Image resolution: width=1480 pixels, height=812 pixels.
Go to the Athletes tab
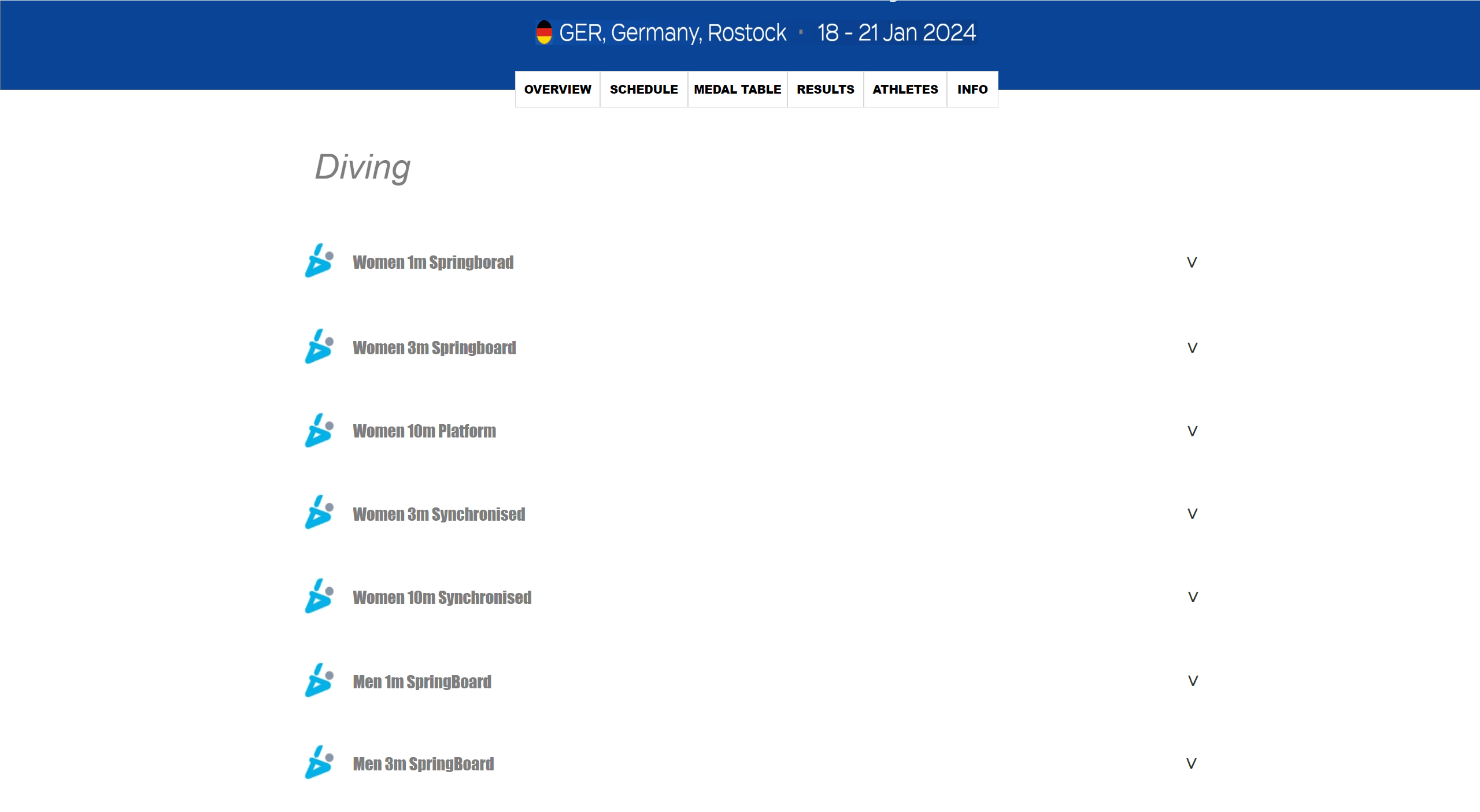pyautogui.click(x=905, y=90)
